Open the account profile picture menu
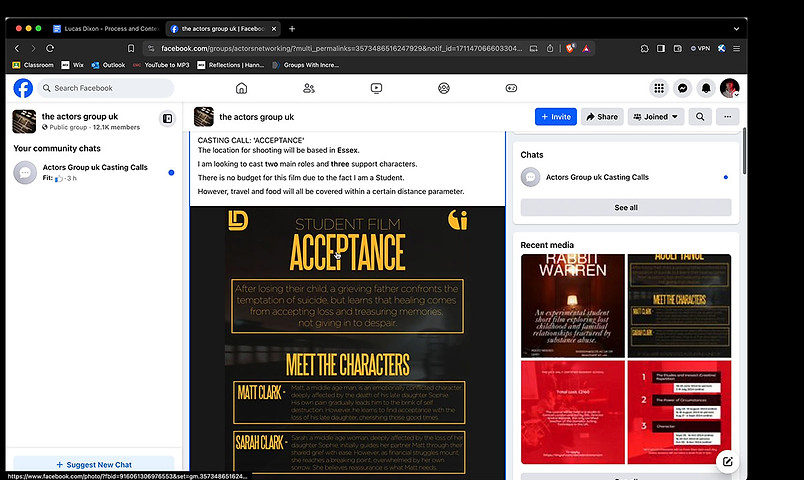The width and height of the screenshot is (804, 480). [730, 88]
